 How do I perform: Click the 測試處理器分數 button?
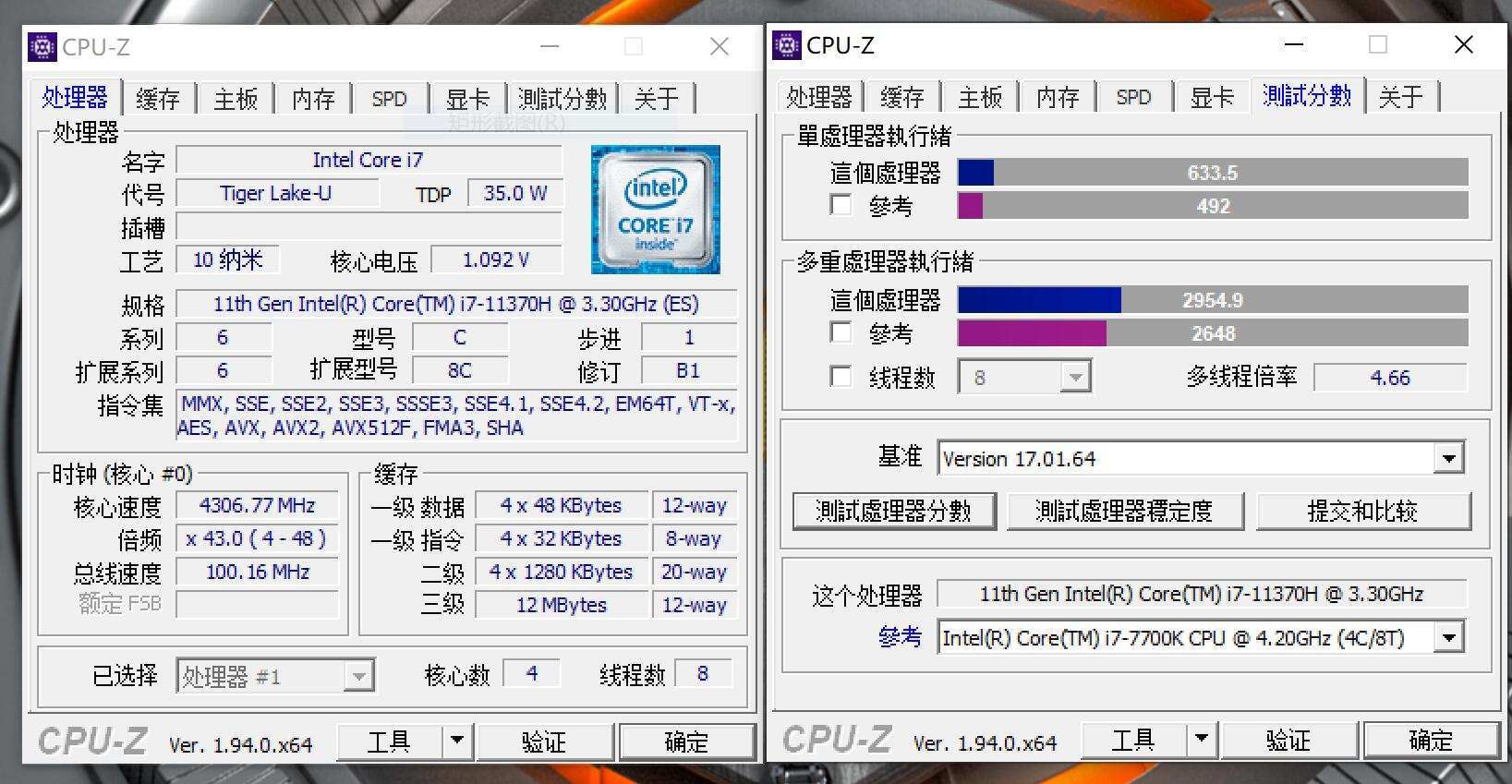(894, 511)
